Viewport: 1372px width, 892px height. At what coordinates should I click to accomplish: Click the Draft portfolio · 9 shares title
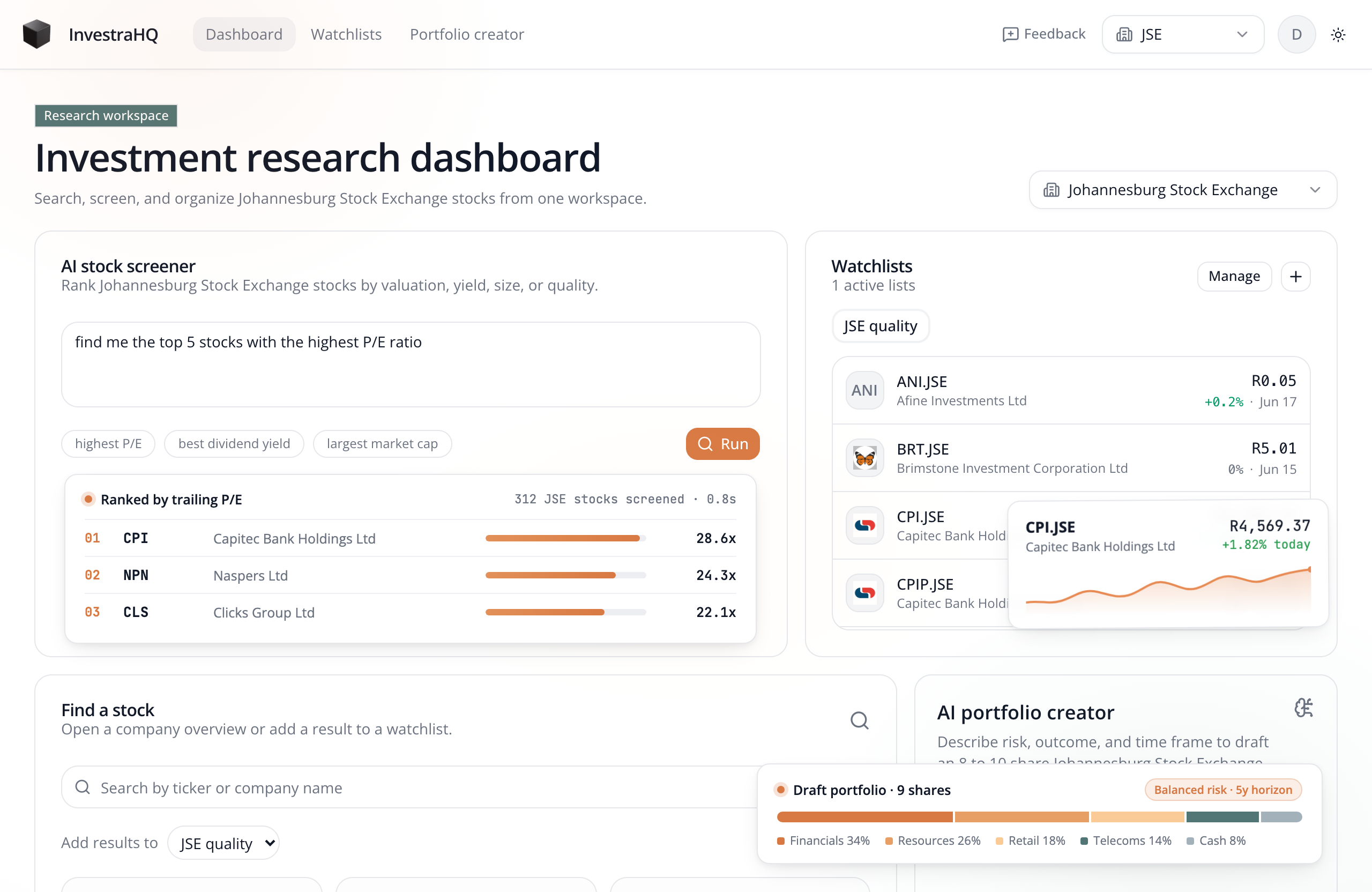point(871,790)
